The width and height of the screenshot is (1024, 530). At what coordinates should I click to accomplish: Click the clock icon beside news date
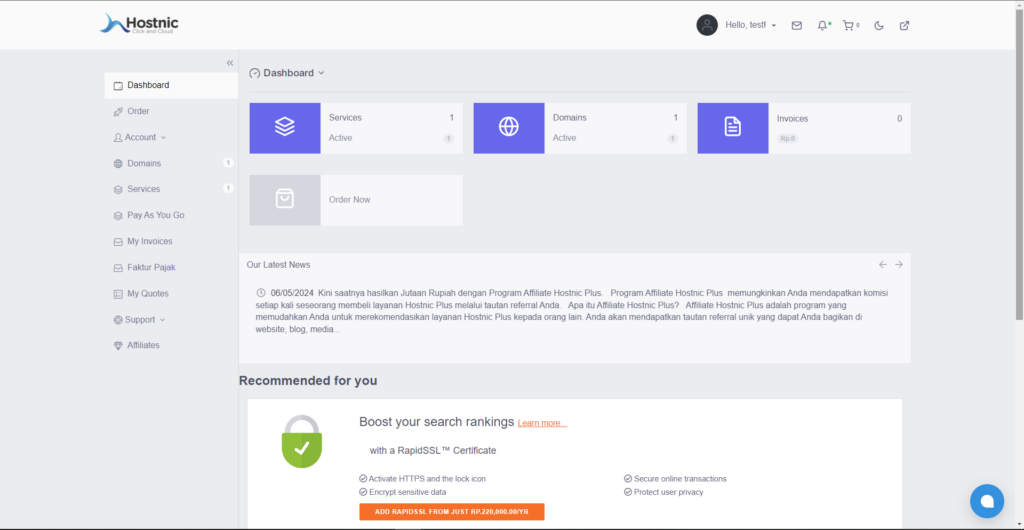pos(261,292)
